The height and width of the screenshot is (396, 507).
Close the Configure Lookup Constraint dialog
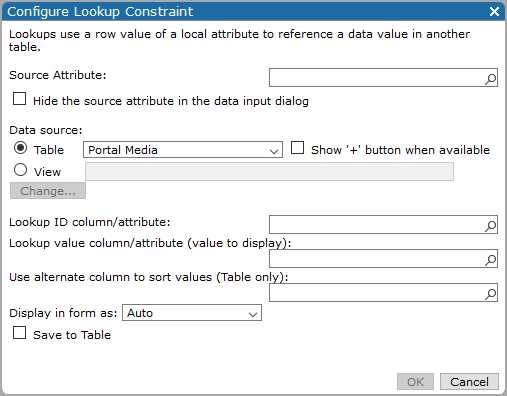click(x=494, y=12)
